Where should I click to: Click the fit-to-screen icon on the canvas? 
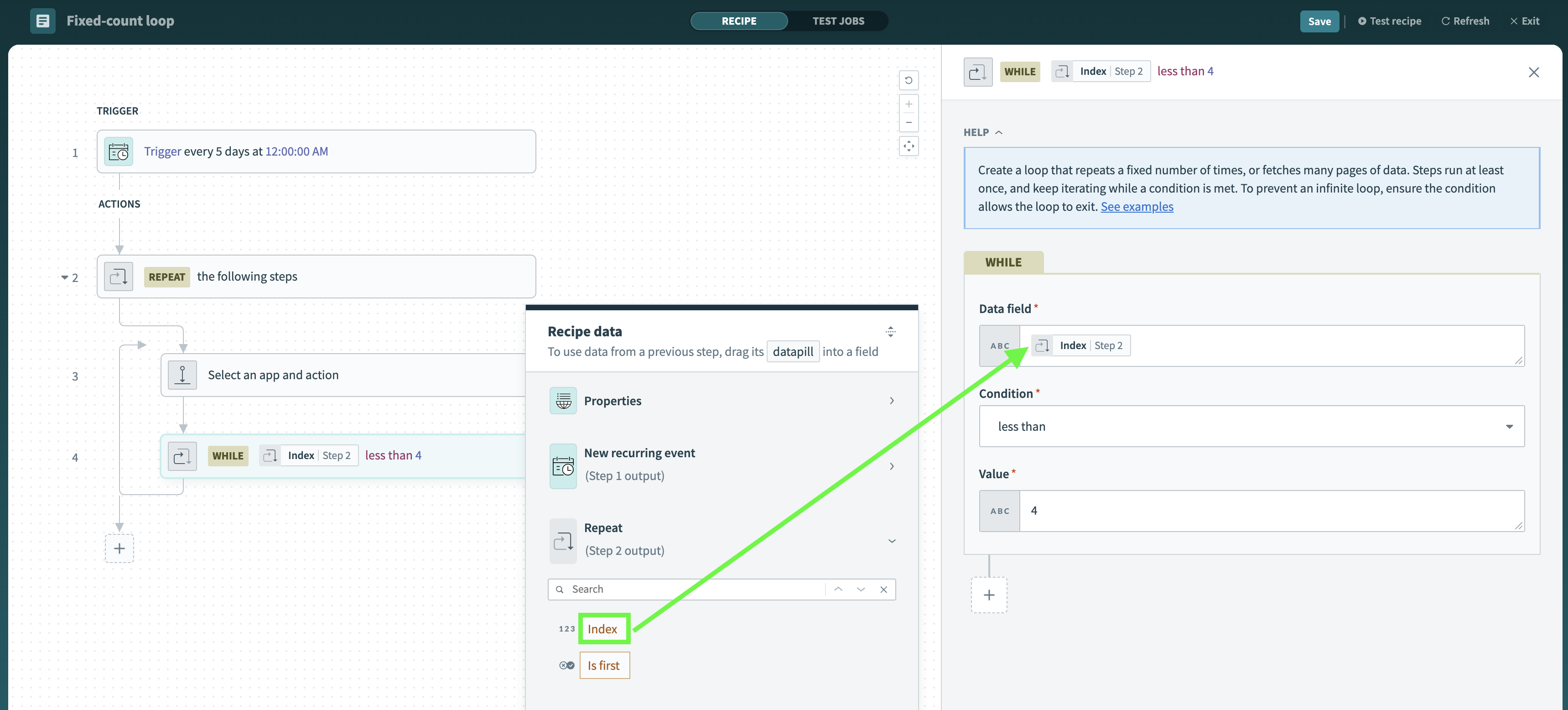pos(909,146)
